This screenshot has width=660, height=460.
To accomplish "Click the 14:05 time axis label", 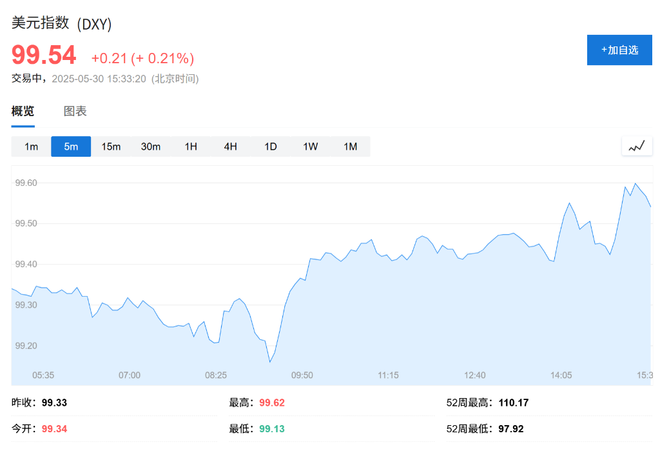I will [561, 375].
